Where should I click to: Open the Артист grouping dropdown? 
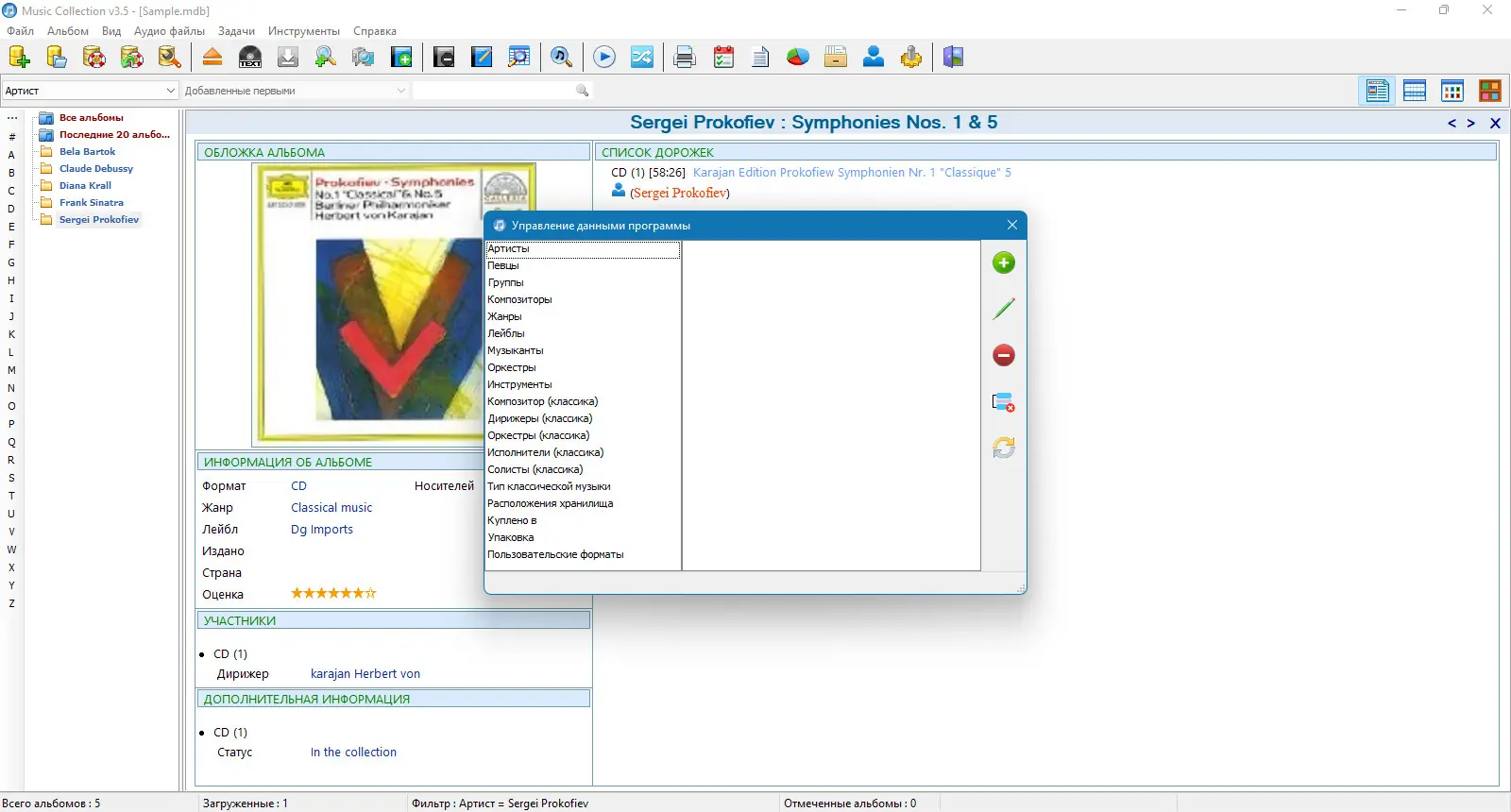click(90, 91)
